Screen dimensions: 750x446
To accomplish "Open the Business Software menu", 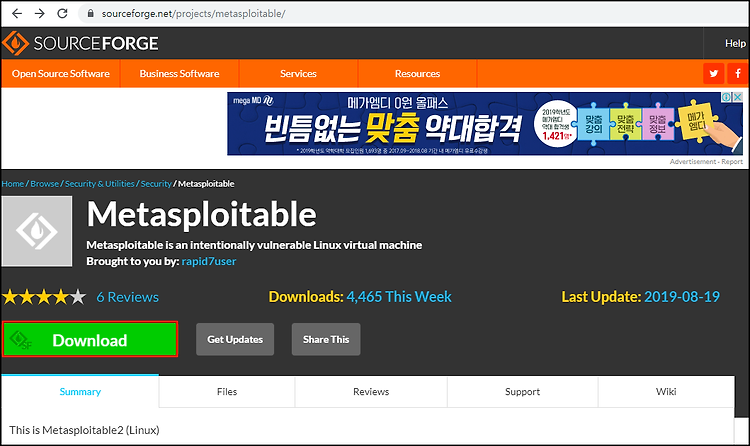I will [x=179, y=74].
